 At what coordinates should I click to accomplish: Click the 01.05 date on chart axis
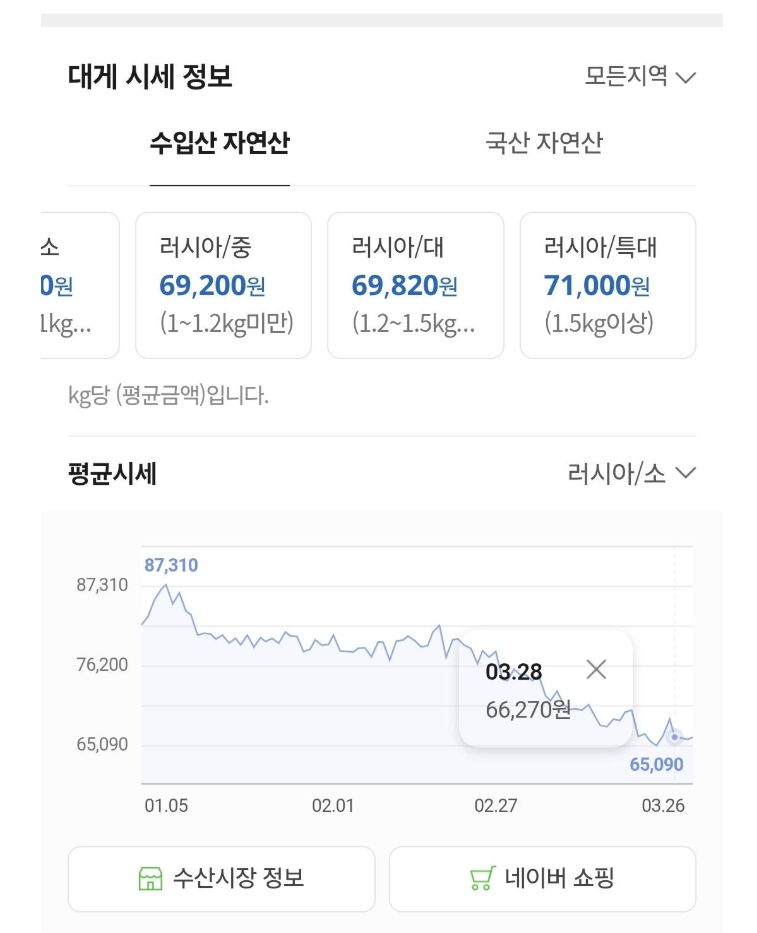pyautogui.click(x=166, y=806)
